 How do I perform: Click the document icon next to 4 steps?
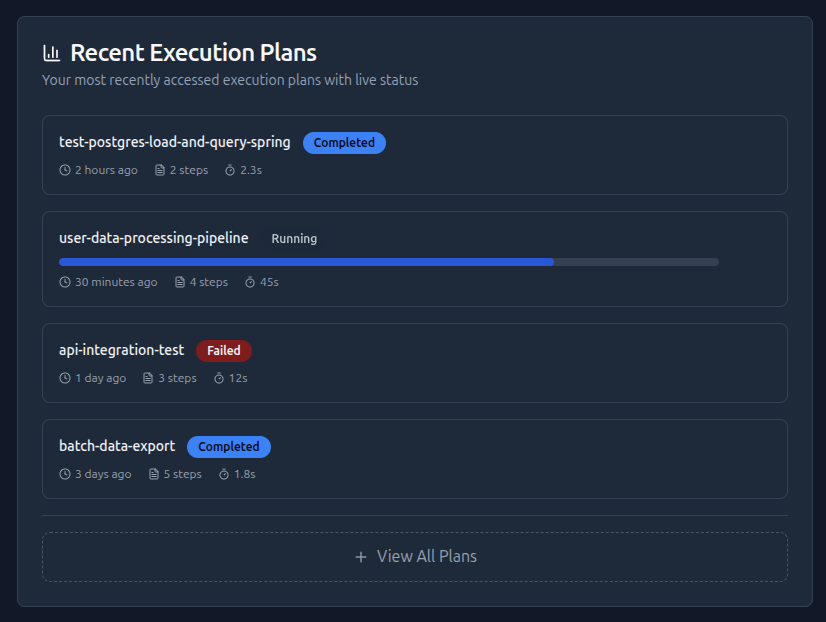pyautogui.click(x=180, y=282)
